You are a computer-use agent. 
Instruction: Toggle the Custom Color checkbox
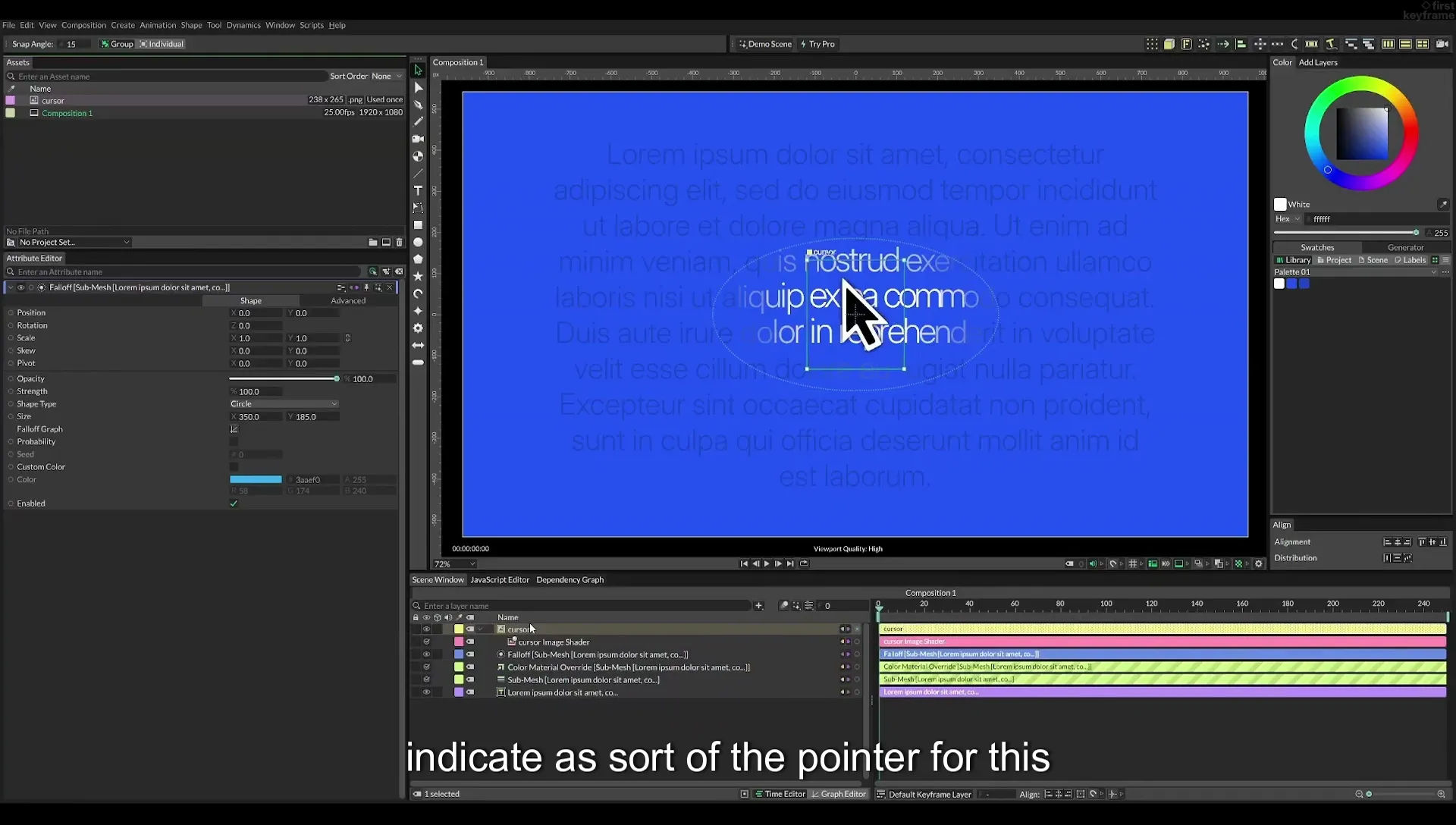[234, 467]
